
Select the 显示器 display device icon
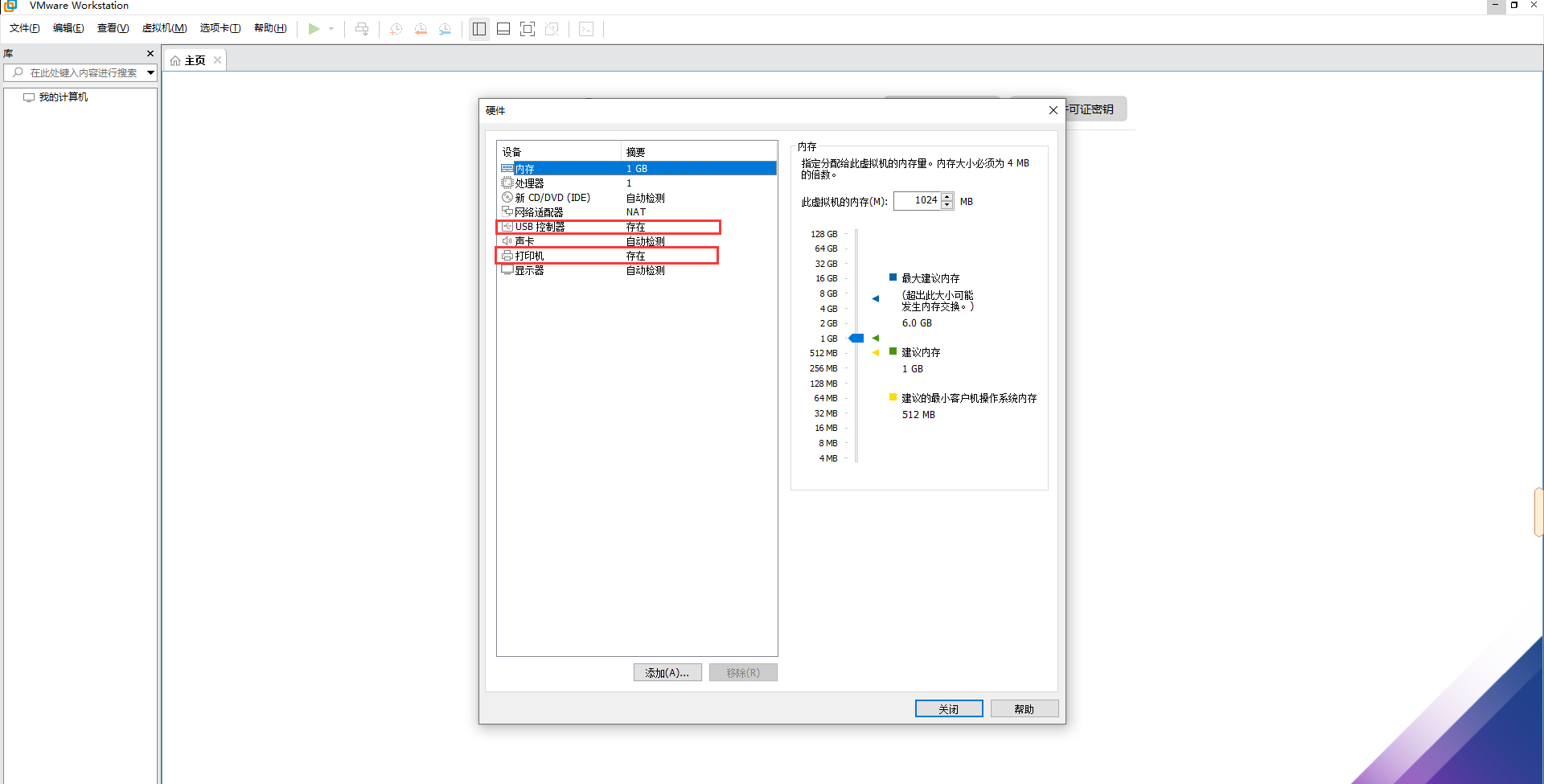[507, 270]
